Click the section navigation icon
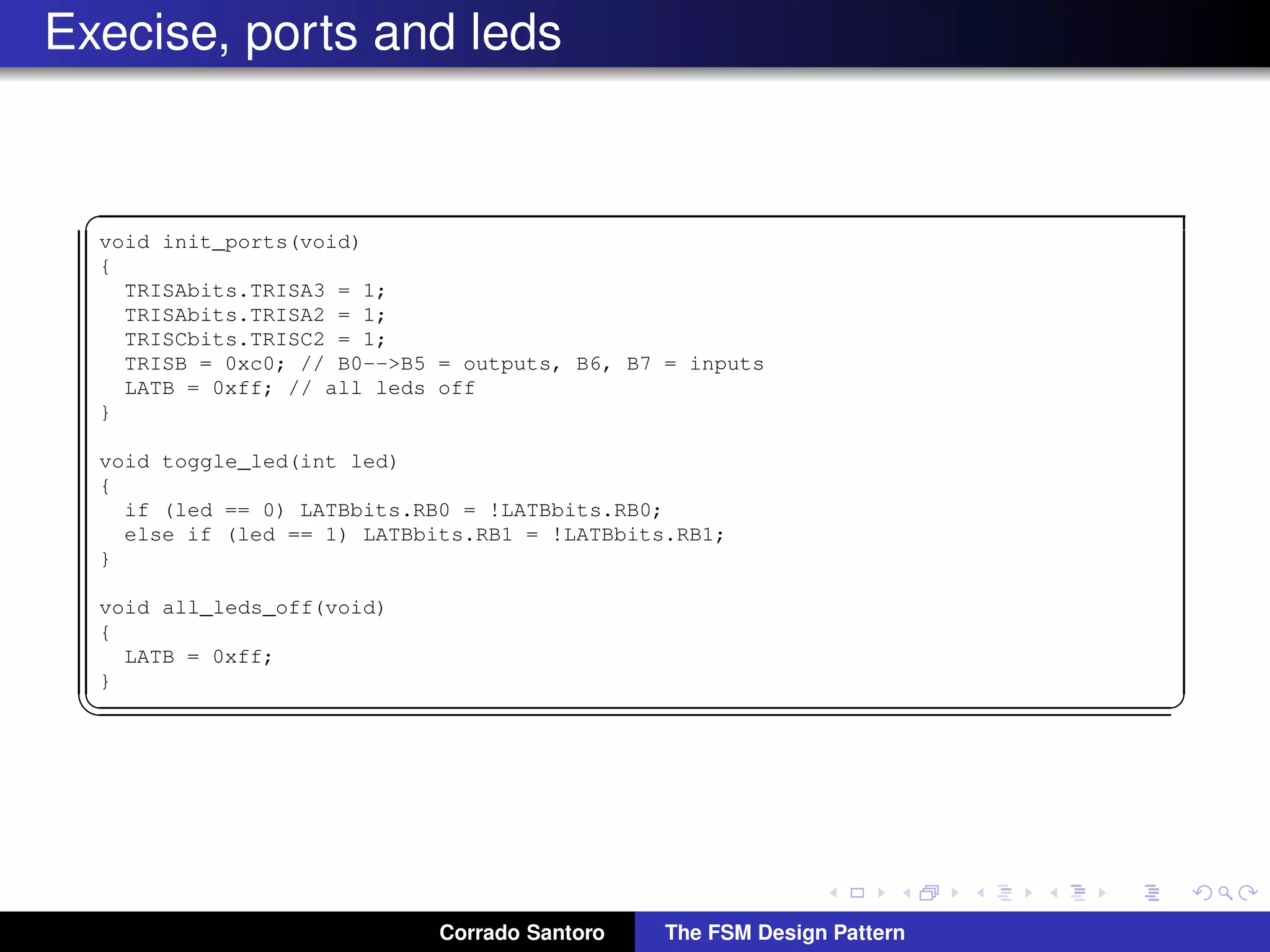Image resolution: width=1270 pixels, height=952 pixels. click(1078, 893)
